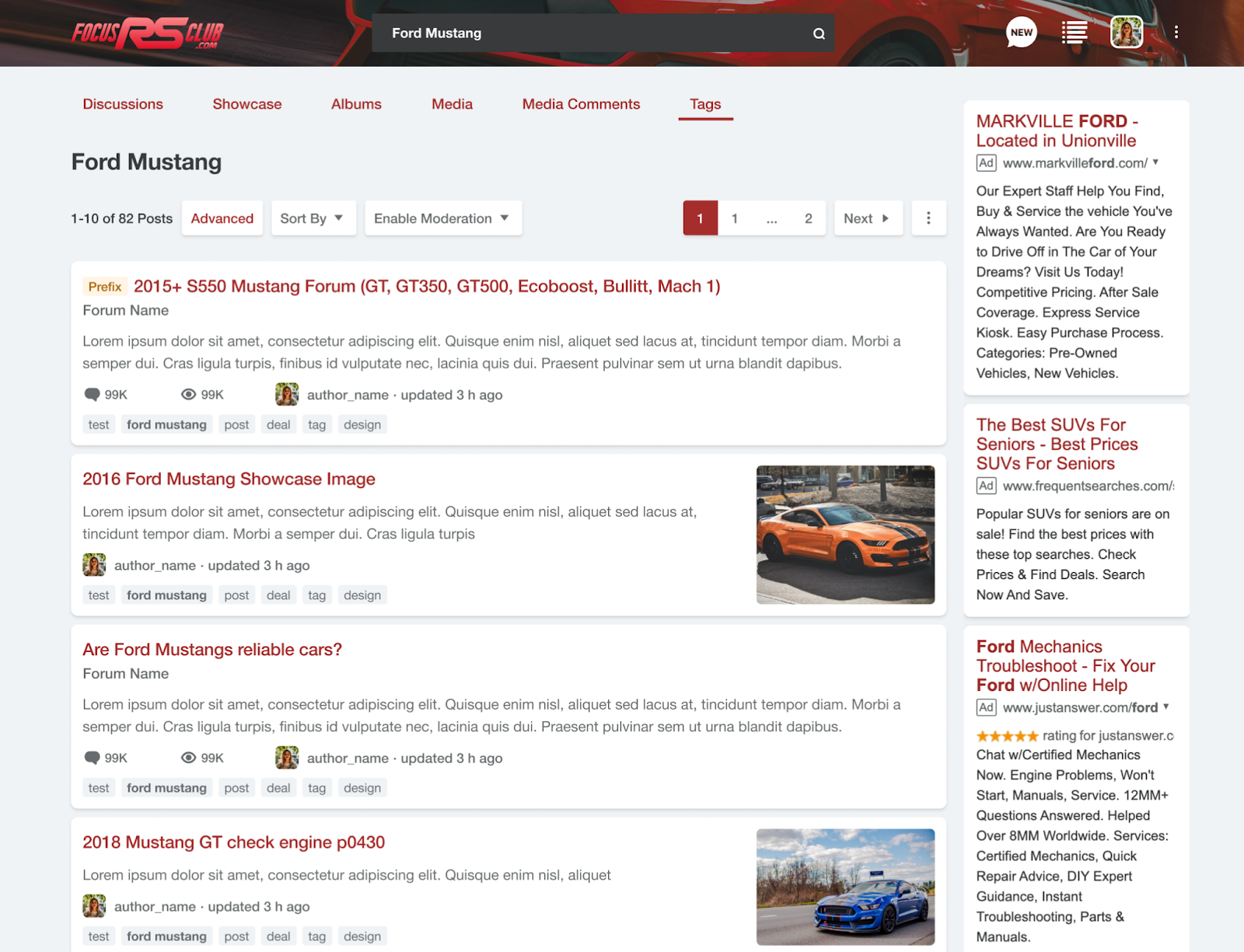Click replies bubble icon on reliable cars post
Image resolution: width=1244 pixels, height=952 pixels.
point(92,758)
